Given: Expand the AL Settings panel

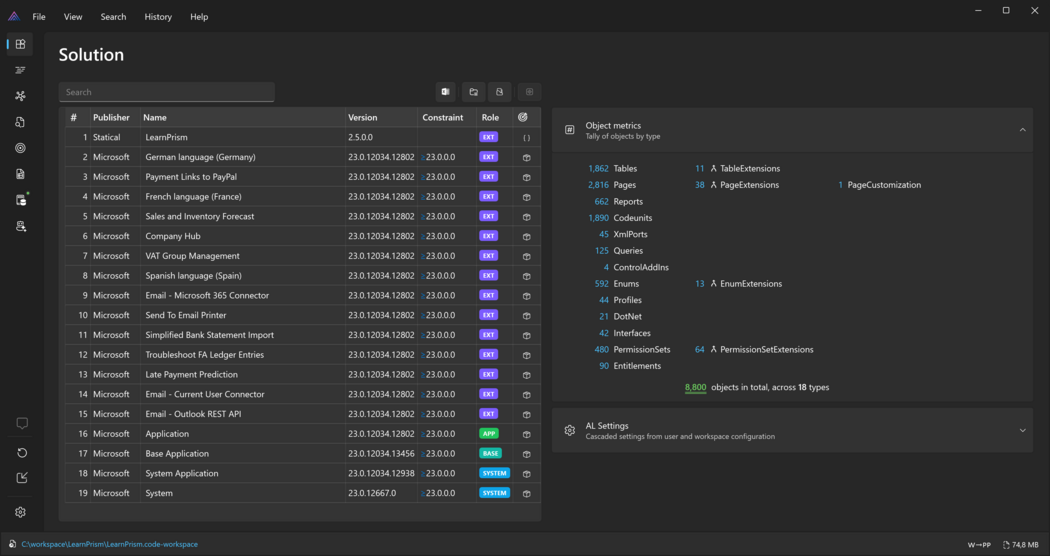Looking at the screenshot, I should [x=1022, y=430].
